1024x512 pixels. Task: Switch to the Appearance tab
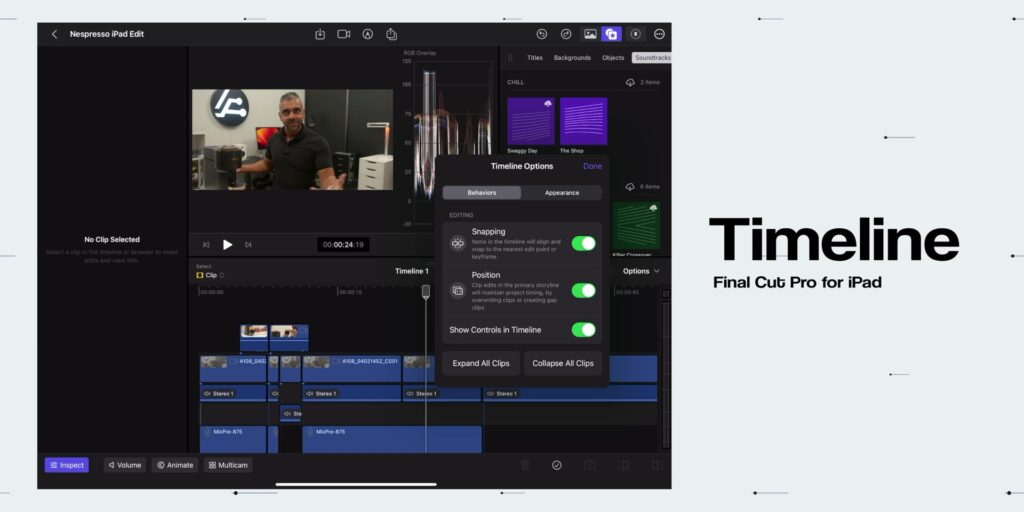click(x=562, y=193)
